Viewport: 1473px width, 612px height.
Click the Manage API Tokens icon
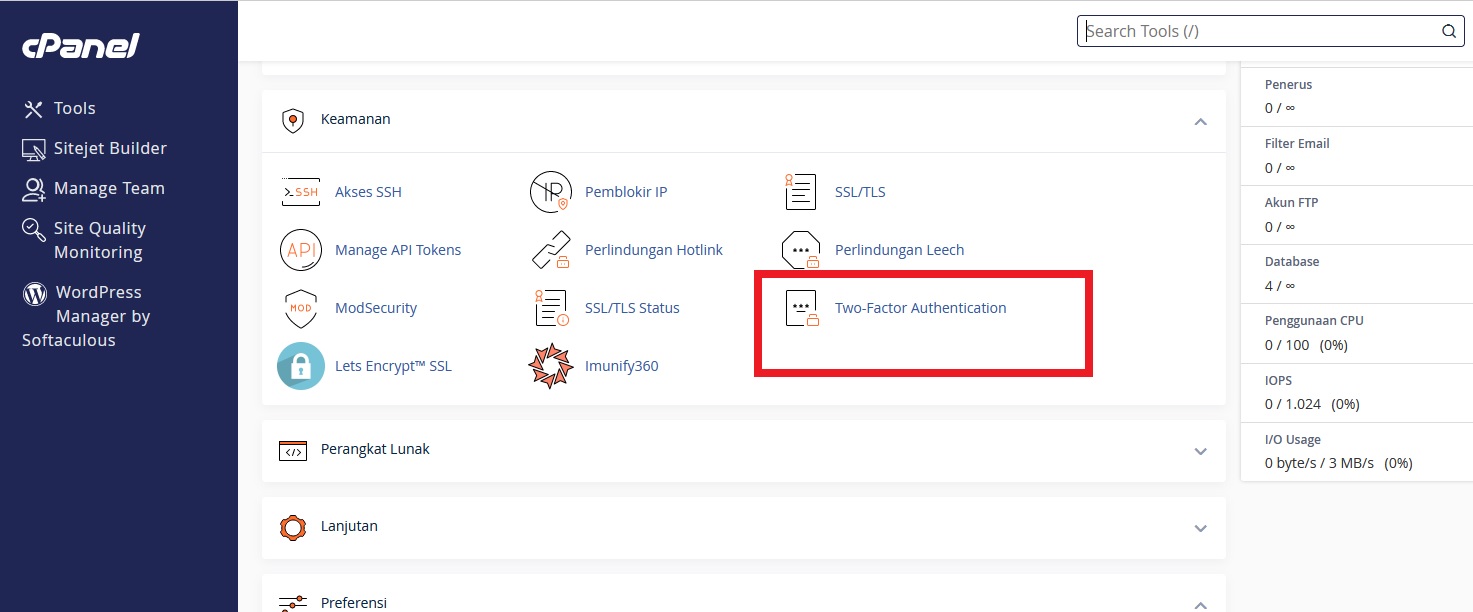pos(301,250)
